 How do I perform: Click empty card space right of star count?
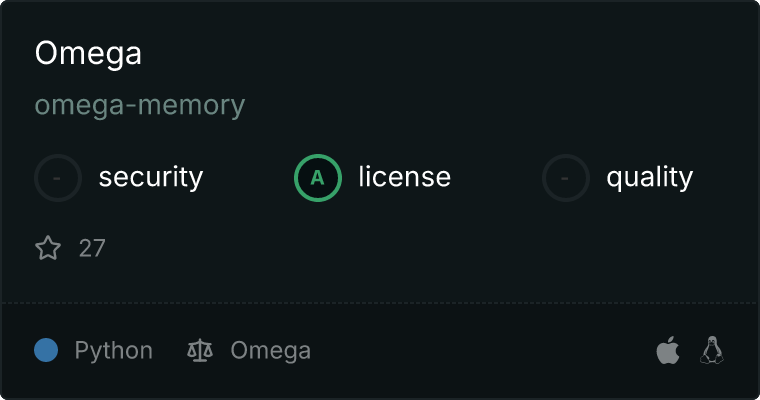coord(400,248)
